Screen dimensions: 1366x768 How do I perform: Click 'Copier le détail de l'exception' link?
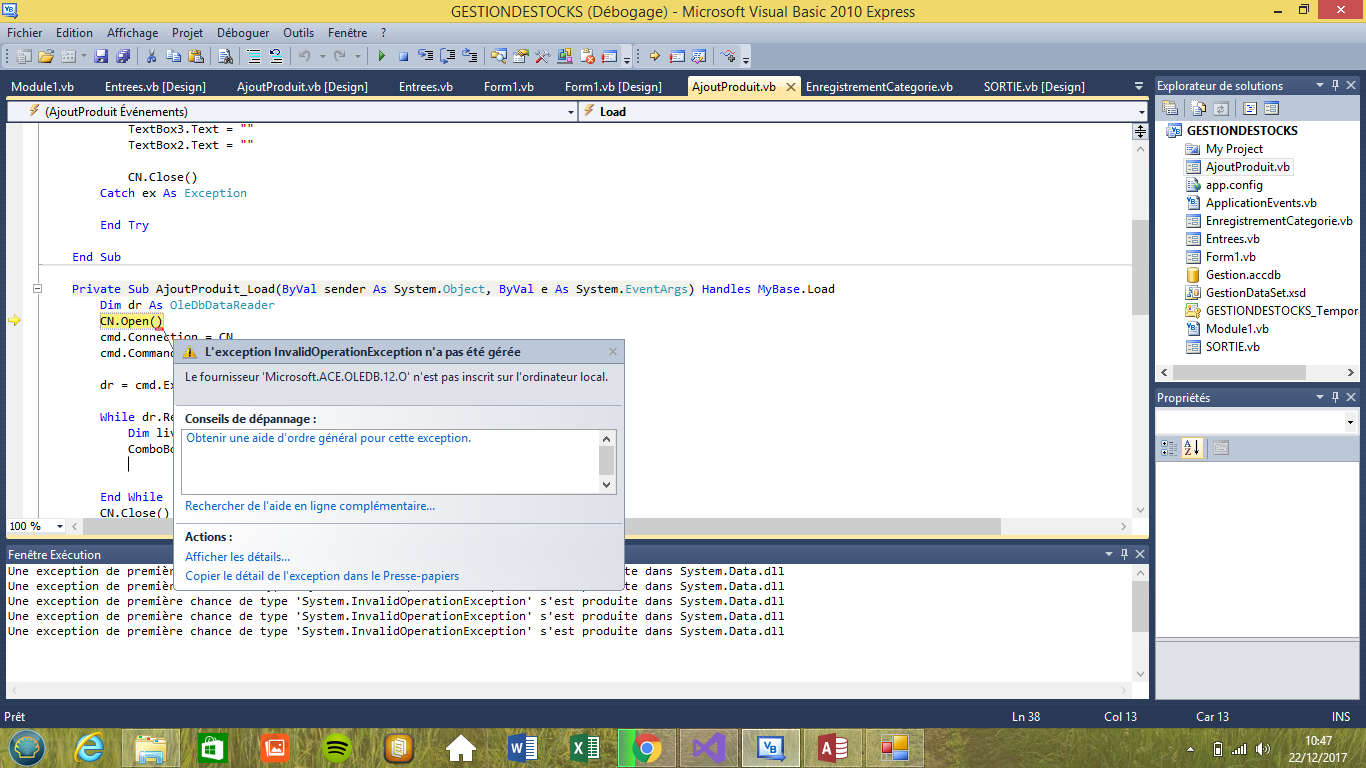(322, 576)
